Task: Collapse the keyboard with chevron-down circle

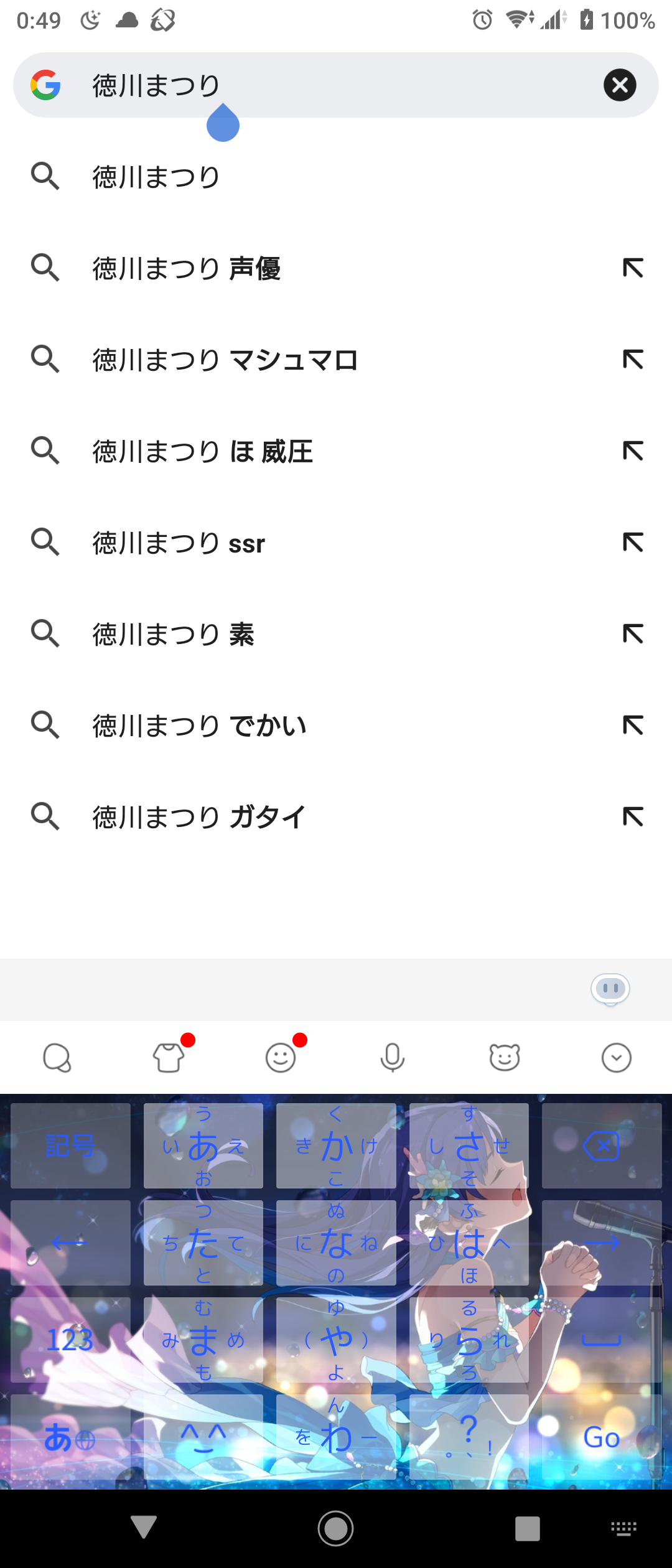Action: click(617, 1057)
